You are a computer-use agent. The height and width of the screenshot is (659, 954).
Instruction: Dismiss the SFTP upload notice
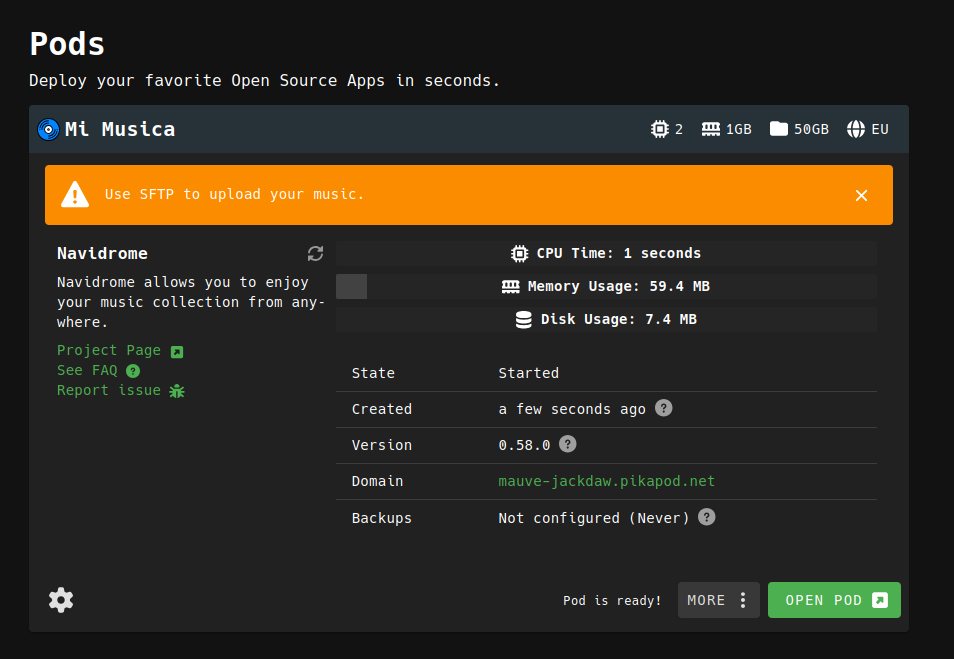pos(861,195)
